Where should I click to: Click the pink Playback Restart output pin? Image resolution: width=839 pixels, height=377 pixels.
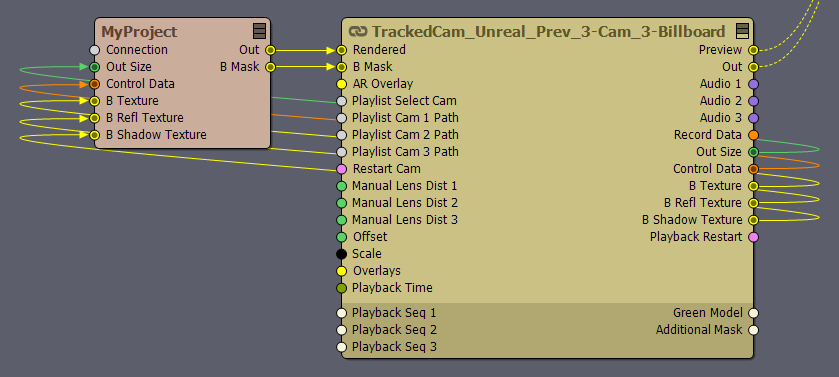[753, 237]
